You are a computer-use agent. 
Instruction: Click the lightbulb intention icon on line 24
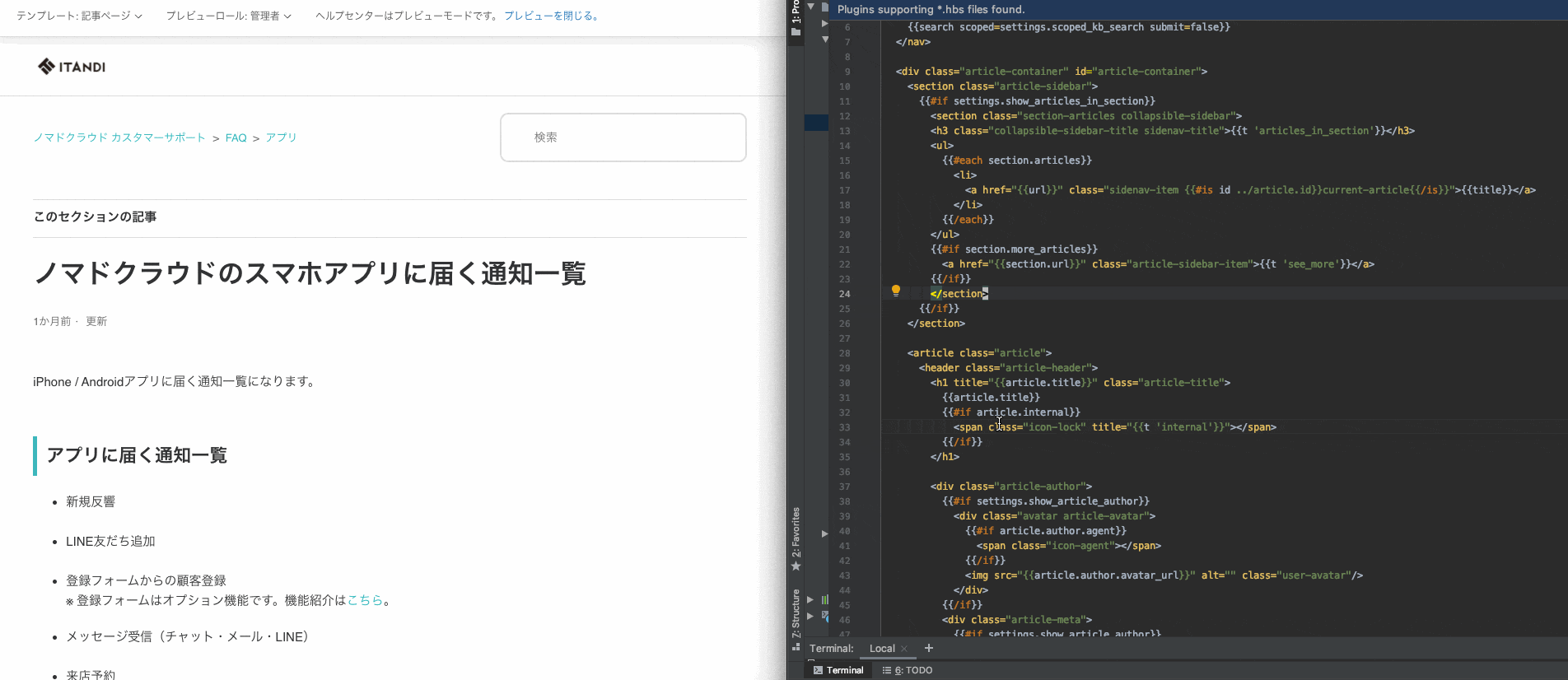pos(896,291)
